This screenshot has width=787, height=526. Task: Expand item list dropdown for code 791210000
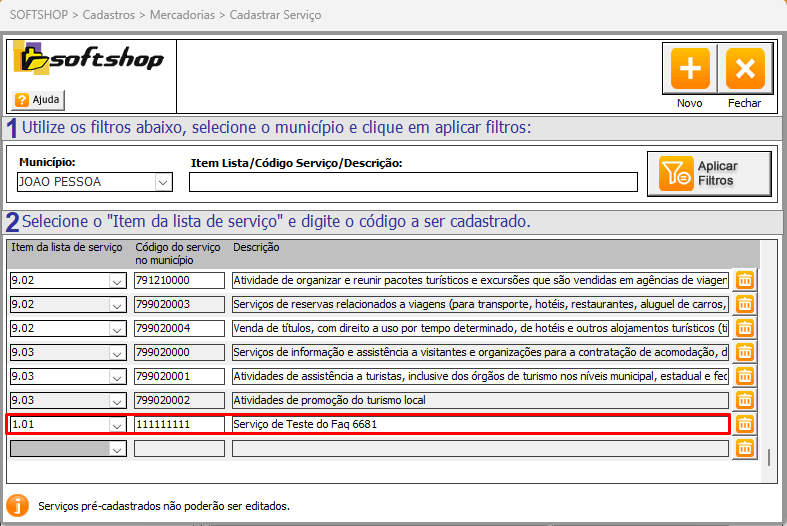pyautogui.click(x=117, y=281)
